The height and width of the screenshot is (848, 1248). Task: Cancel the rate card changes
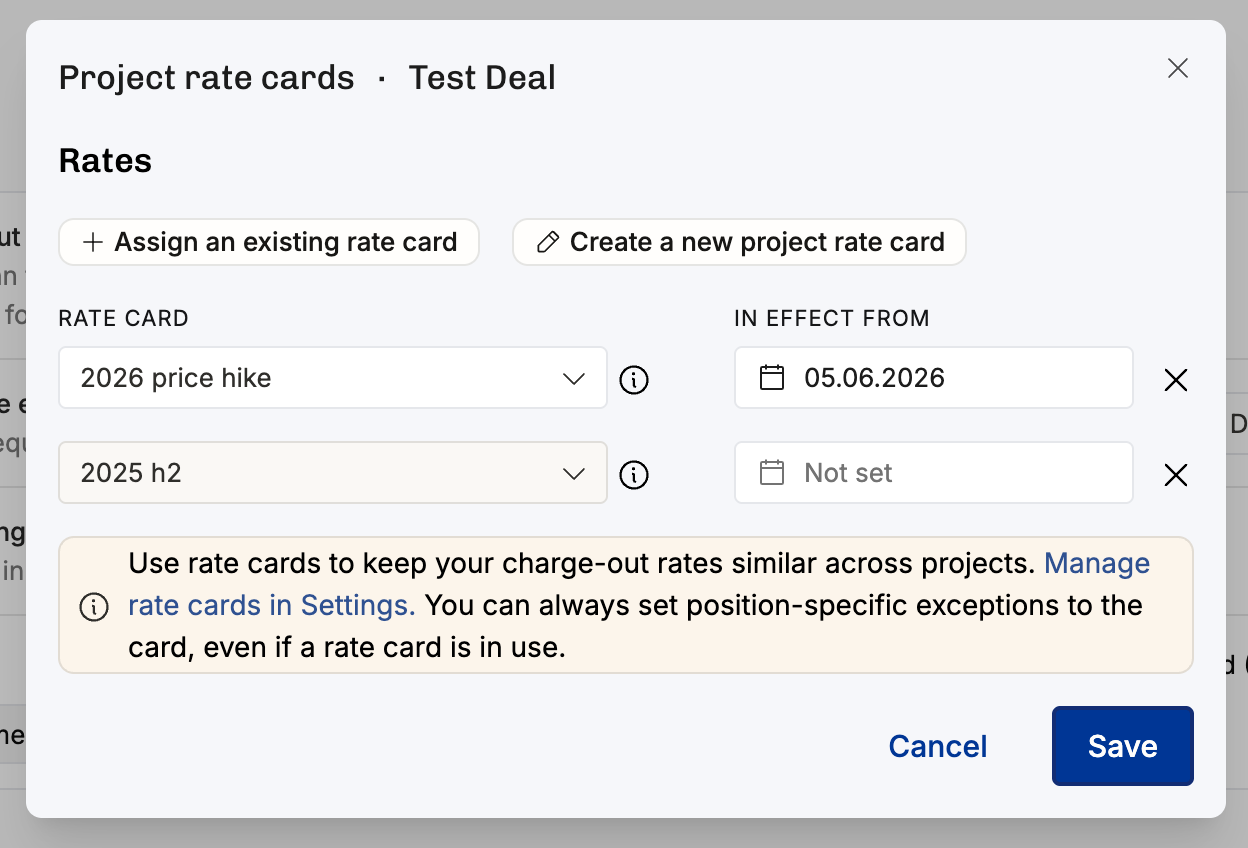click(938, 746)
